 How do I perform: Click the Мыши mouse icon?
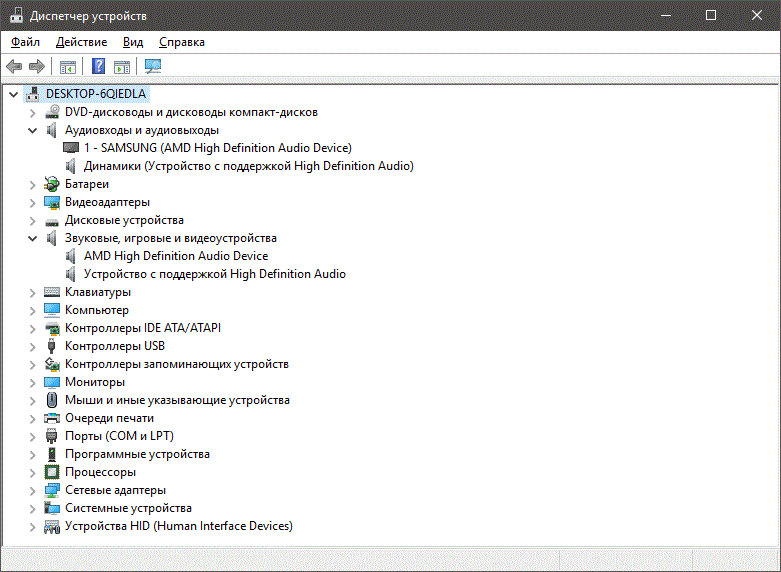[52, 400]
